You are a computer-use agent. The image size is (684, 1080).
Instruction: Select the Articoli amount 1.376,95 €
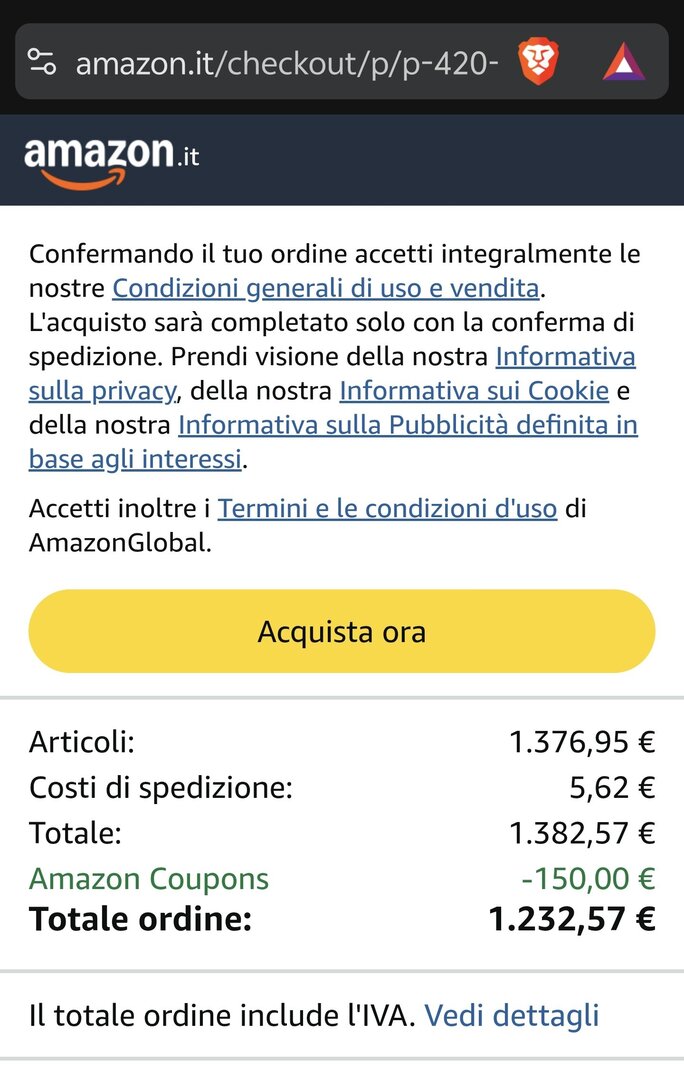(x=582, y=742)
